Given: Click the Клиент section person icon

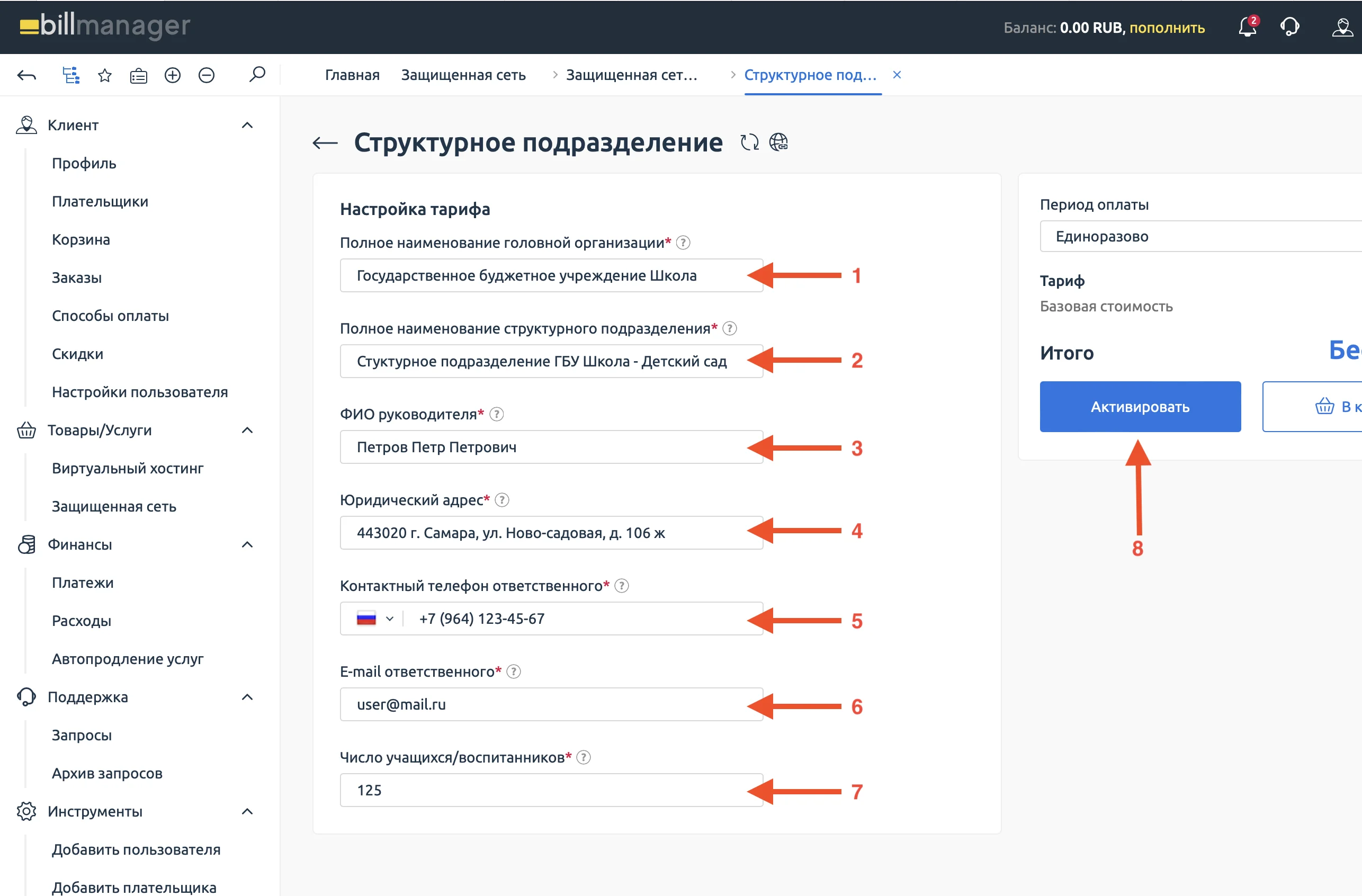Looking at the screenshot, I should pos(26,125).
